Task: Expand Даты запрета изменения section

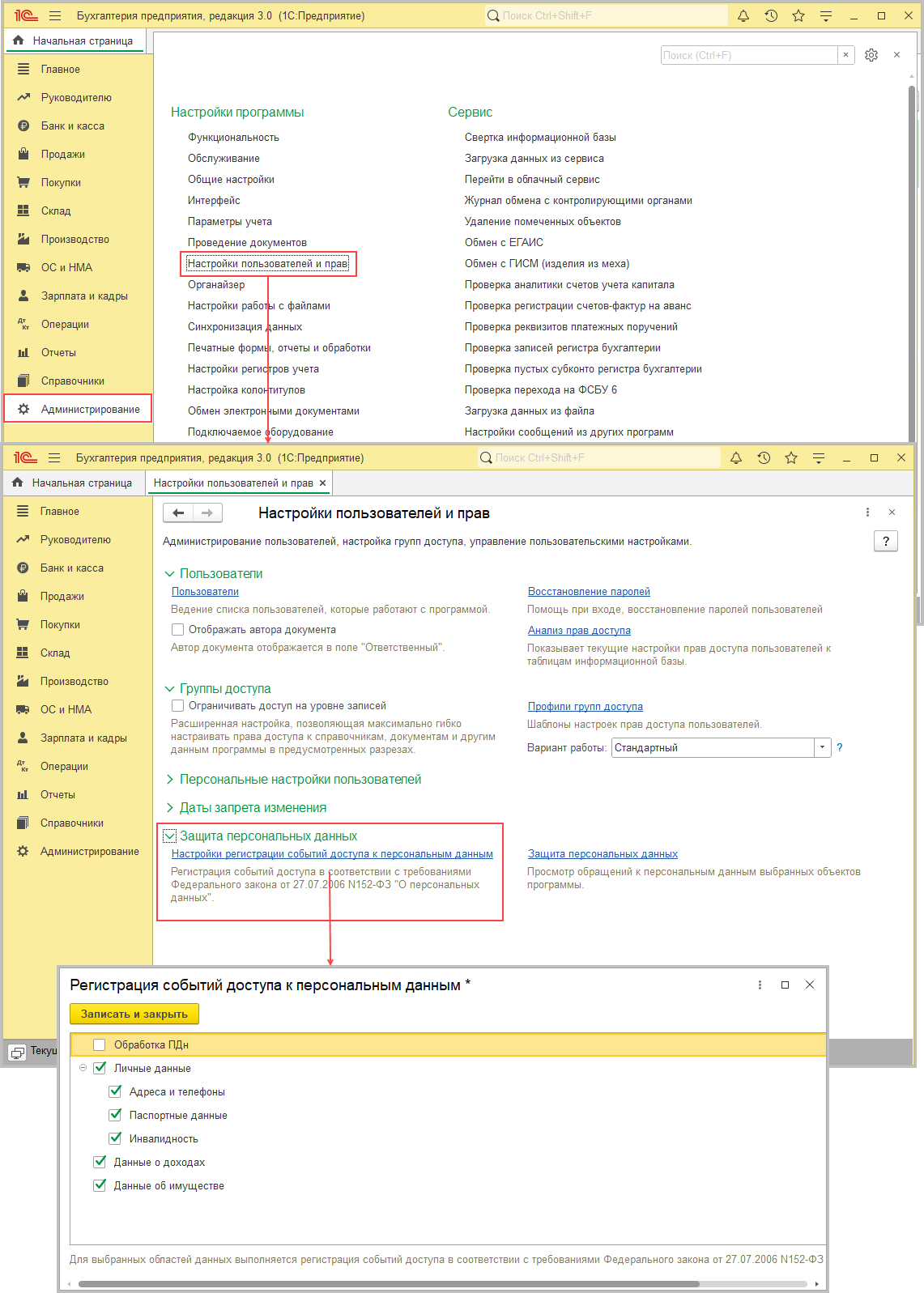Action: (169, 807)
